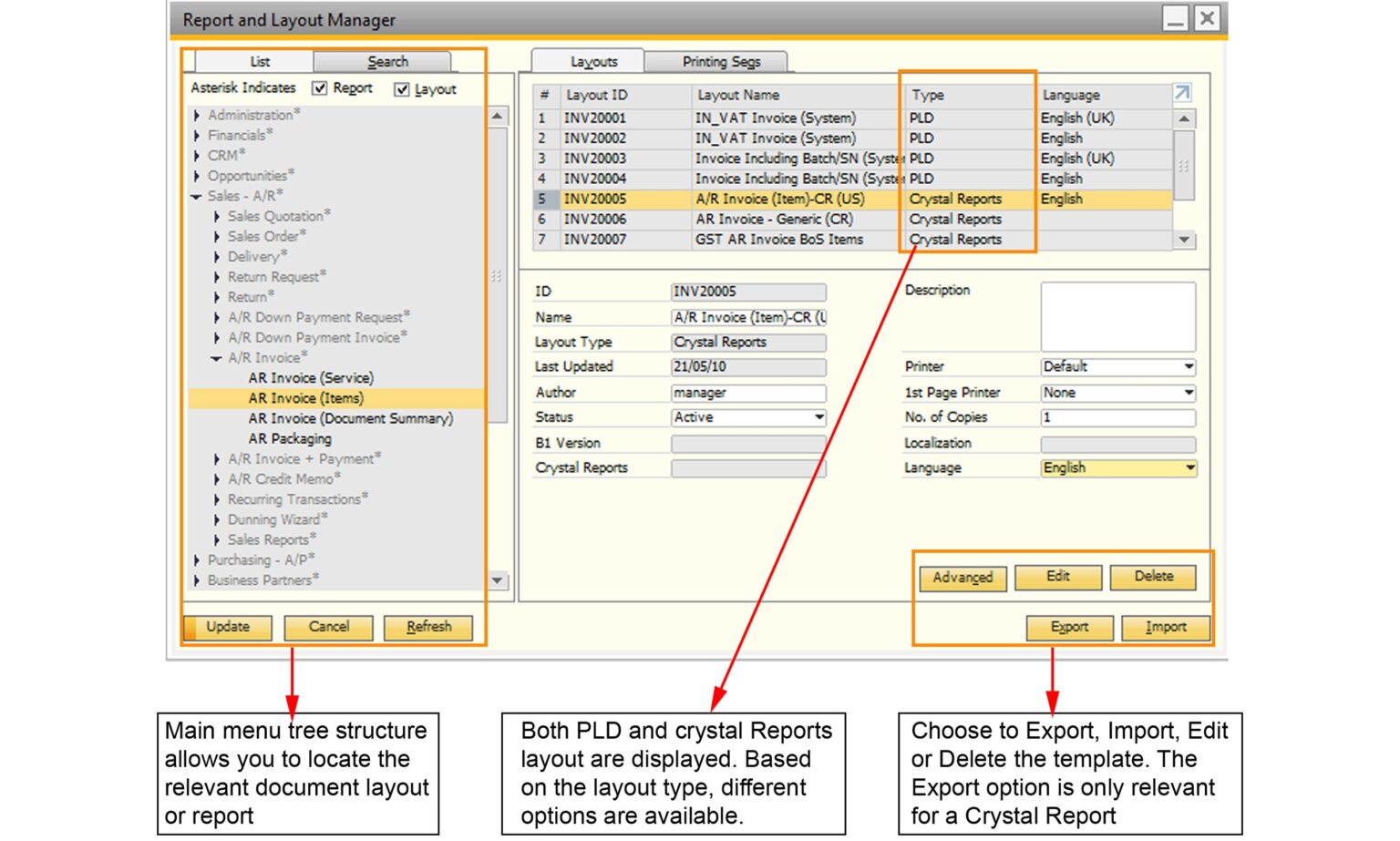
Task: Click the Export button
Action: point(1070,628)
